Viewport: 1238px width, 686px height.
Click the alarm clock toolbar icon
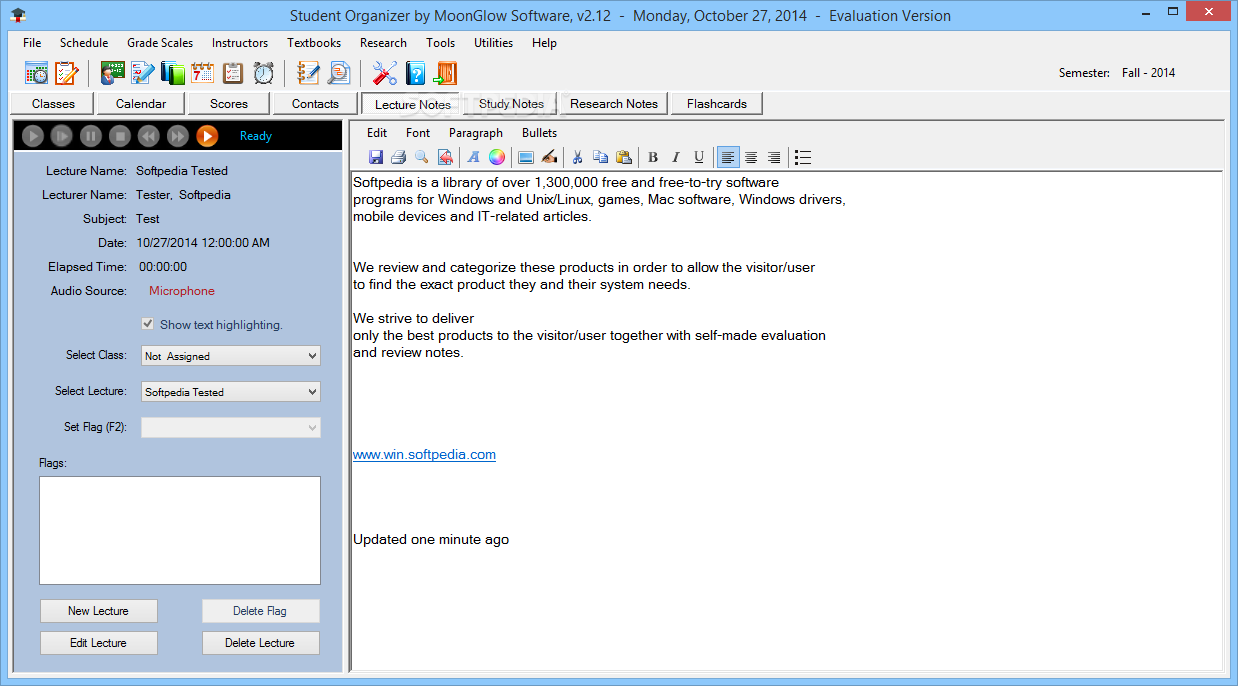coord(263,73)
